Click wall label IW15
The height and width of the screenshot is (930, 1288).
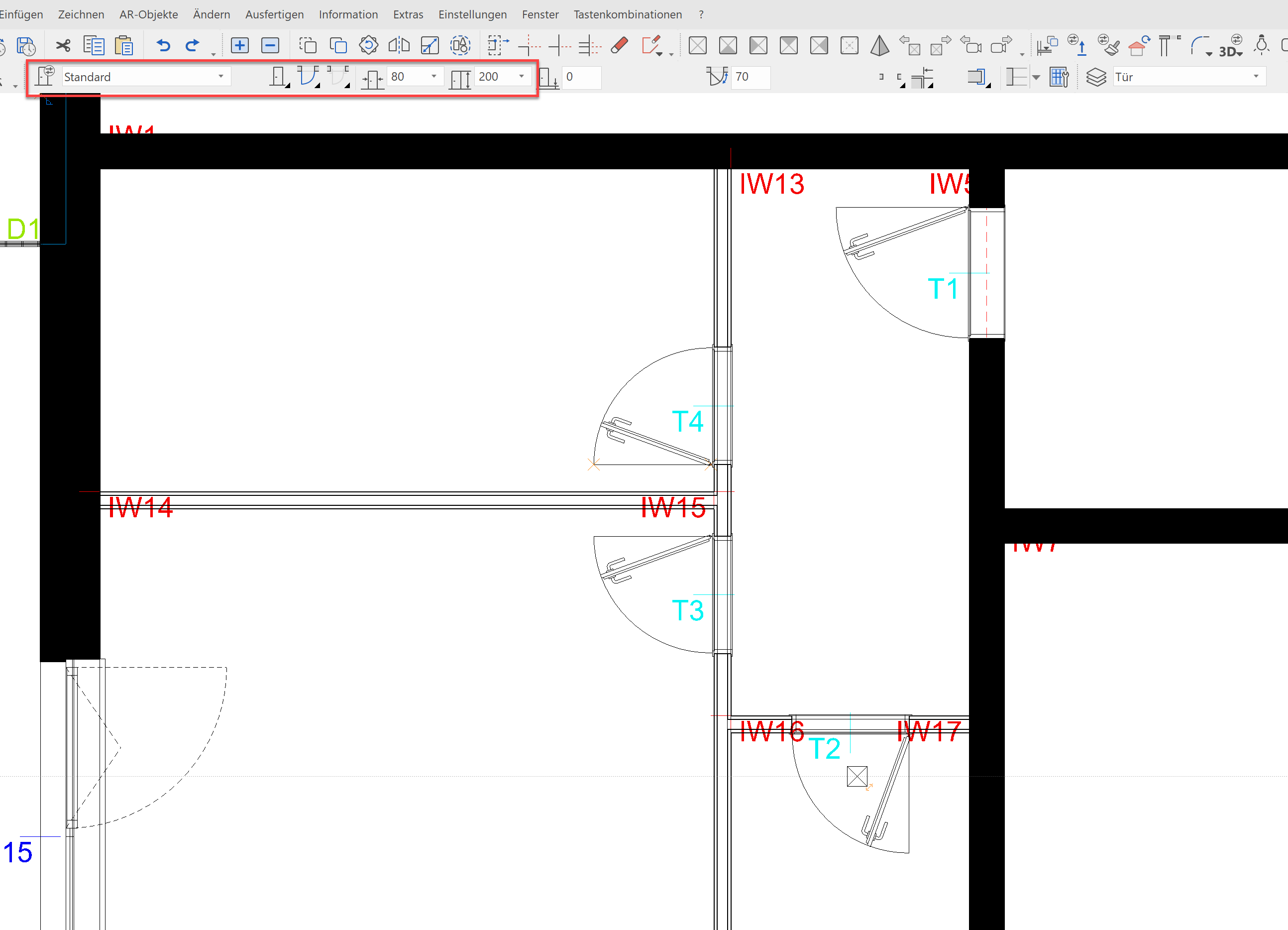pos(673,507)
